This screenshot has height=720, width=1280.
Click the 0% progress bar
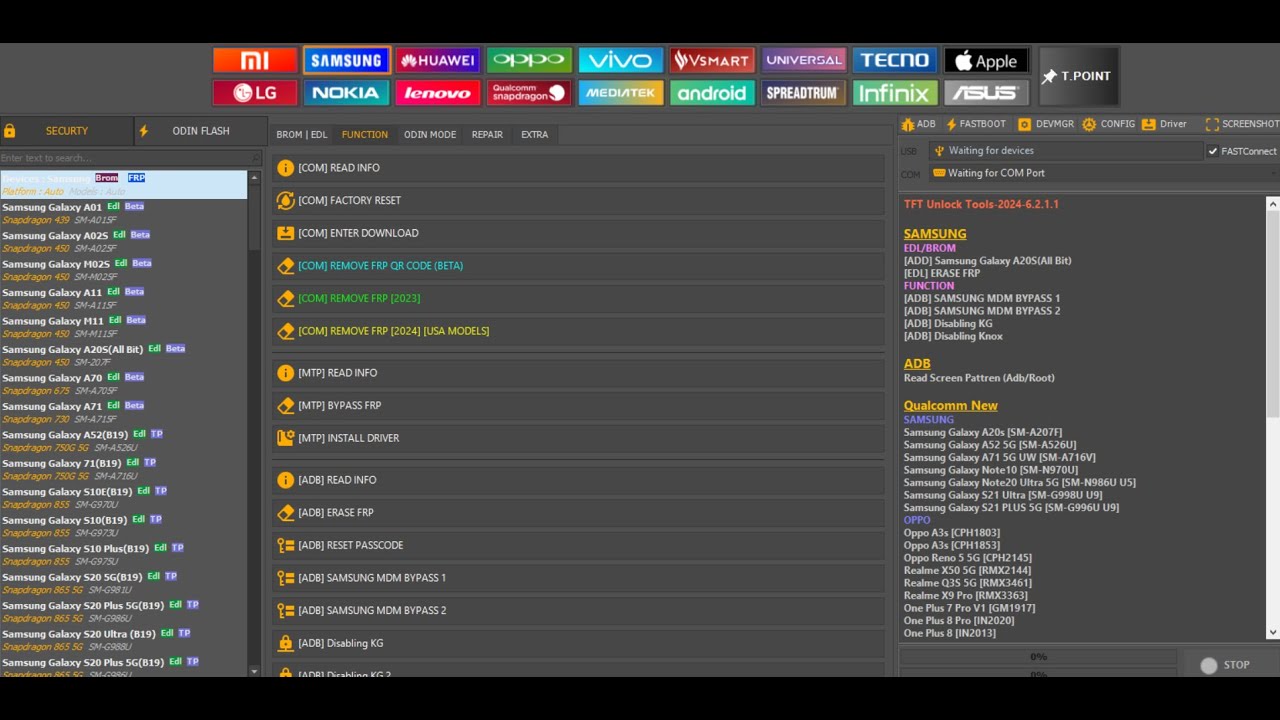pyautogui.click(x=1038, y=657)
